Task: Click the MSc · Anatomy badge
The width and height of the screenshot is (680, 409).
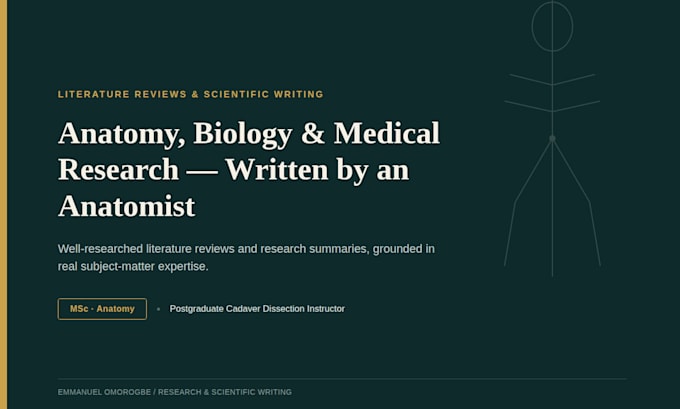Action: (x=102, y=309)
